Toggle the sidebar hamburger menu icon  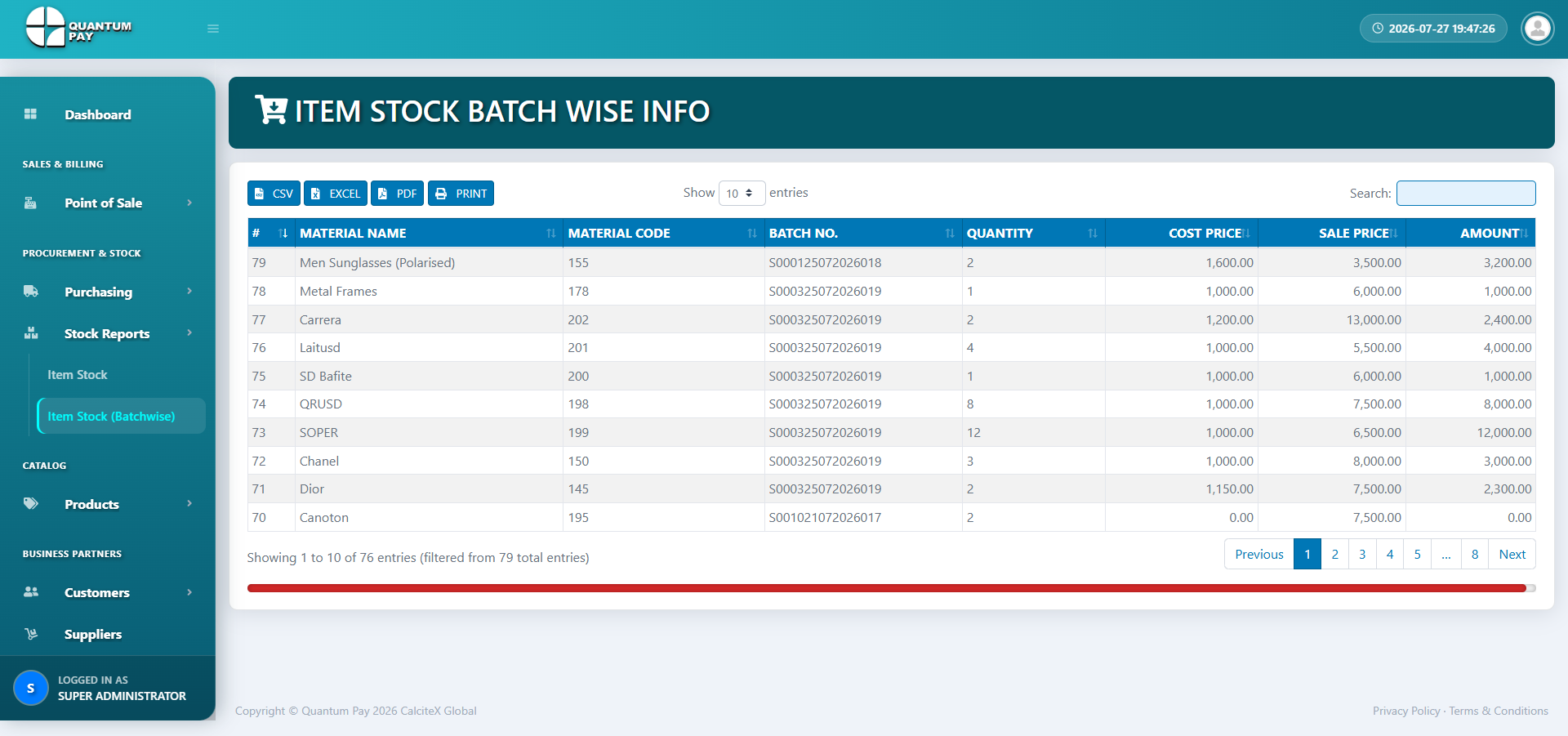click(x=213, y=29)
